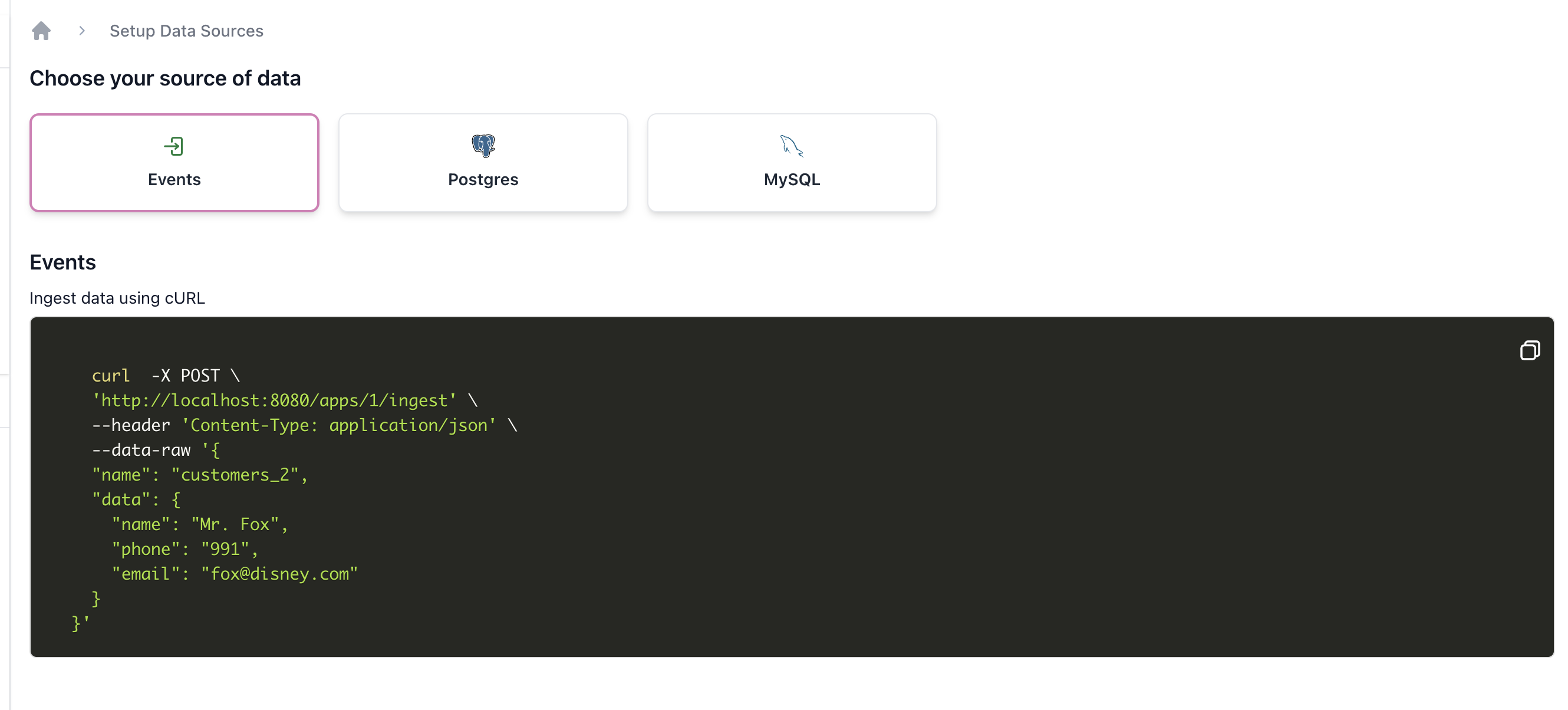Open the Setup Data Sources breadcrumb

point(186,31)
